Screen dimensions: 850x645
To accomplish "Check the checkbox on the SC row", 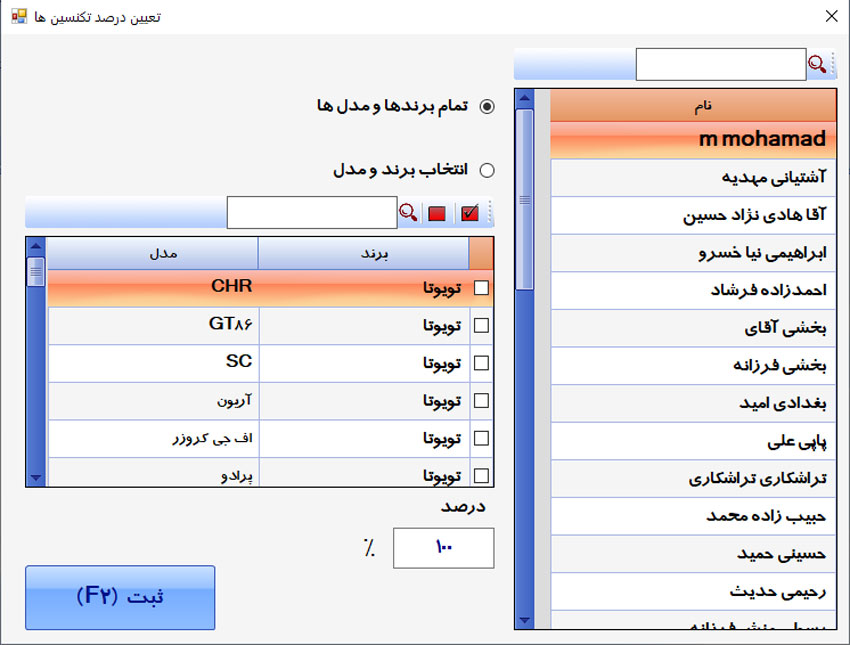I will (x=479, y=363).
